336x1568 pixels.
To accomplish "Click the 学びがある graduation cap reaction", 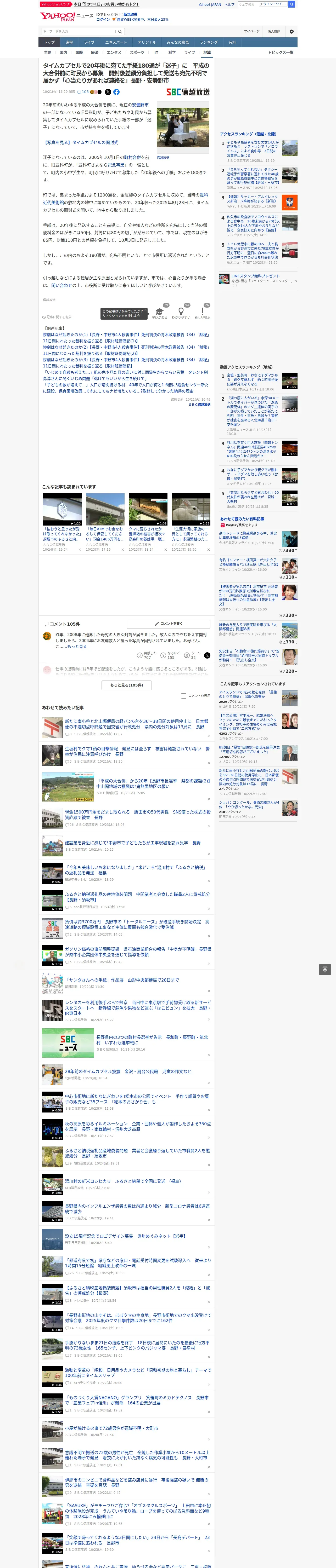I will click(160, 312).
